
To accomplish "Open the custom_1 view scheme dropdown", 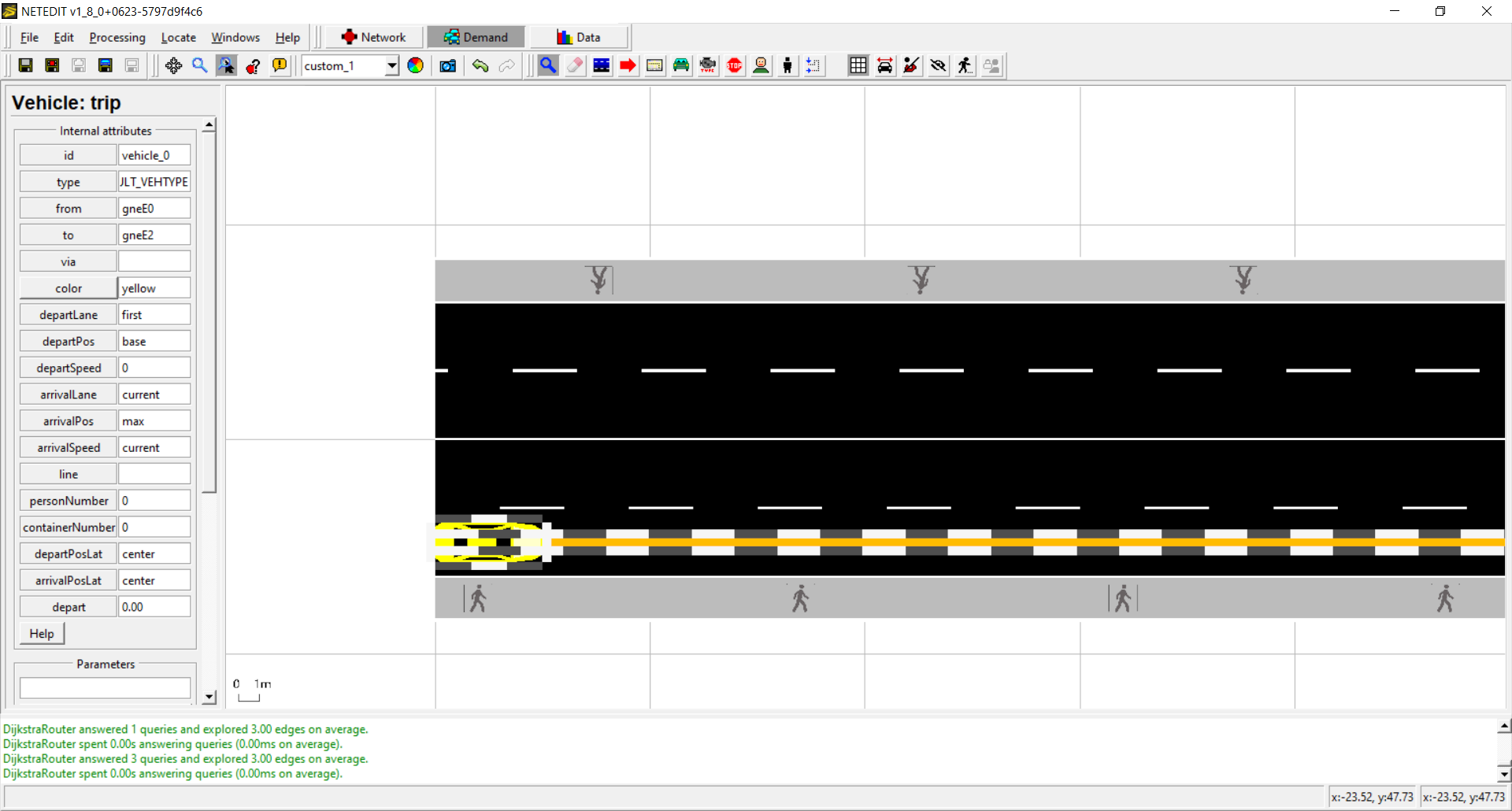I will [x=391, y=66].
